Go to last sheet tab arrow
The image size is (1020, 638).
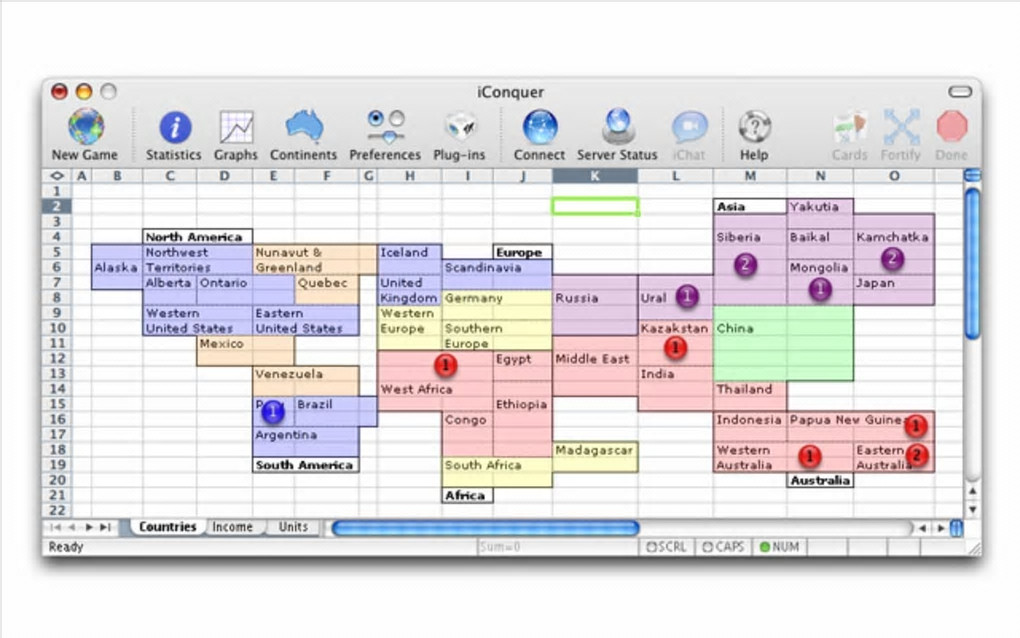[x=105, y=527]
